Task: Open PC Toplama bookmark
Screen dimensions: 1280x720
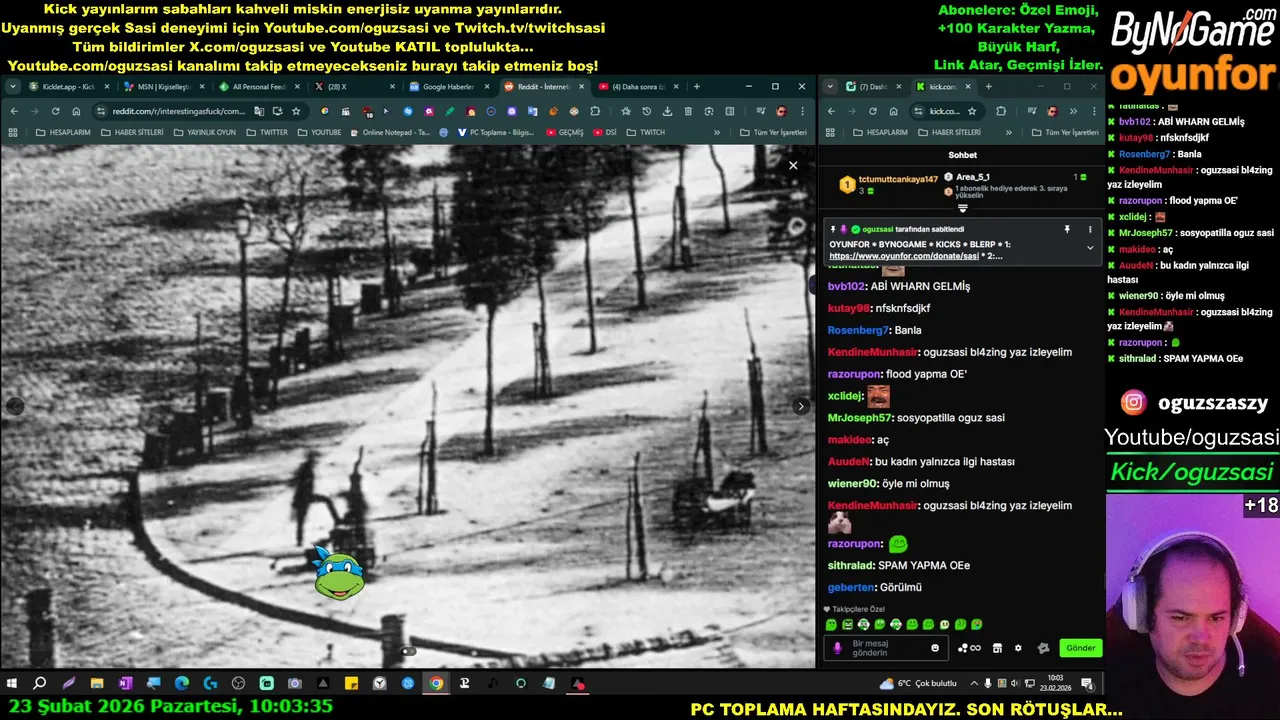Action: click(495, 132)
